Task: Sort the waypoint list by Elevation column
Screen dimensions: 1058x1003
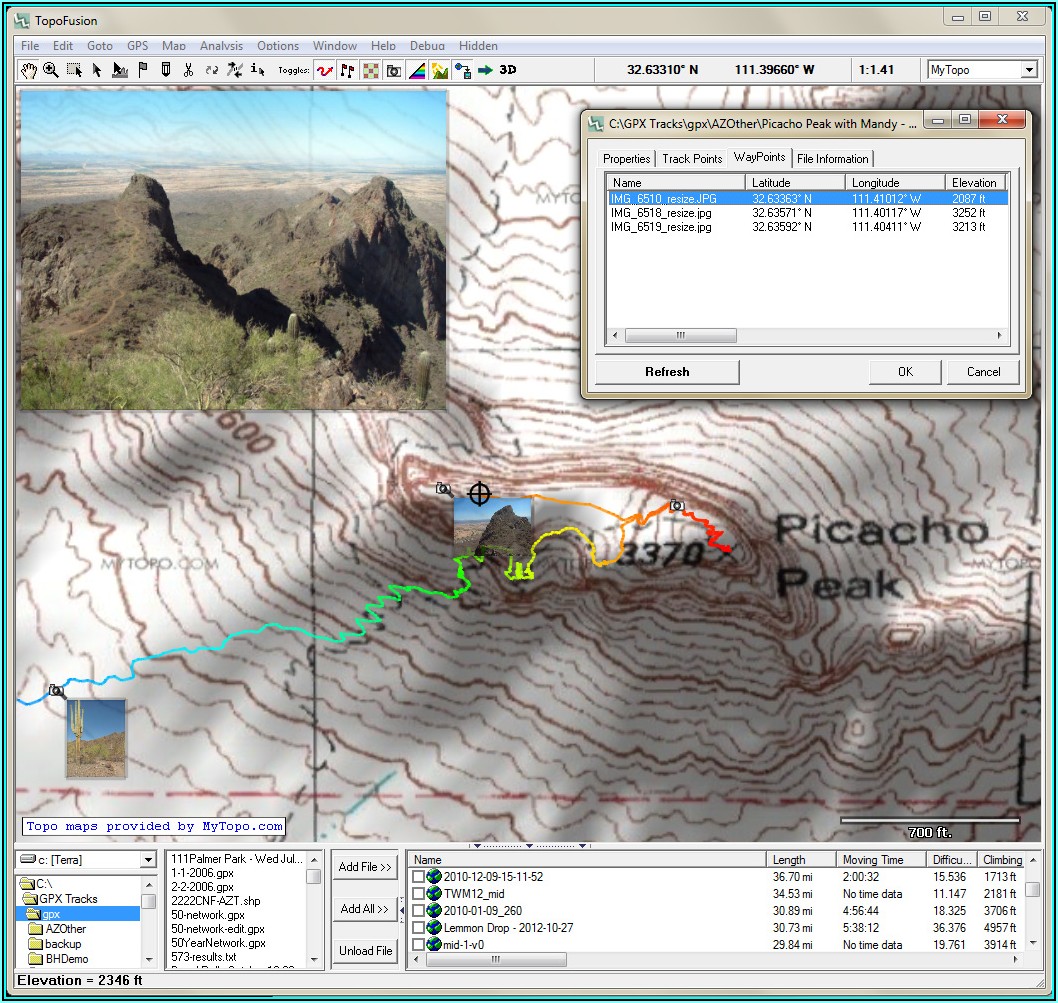Action: pos(974,182)
